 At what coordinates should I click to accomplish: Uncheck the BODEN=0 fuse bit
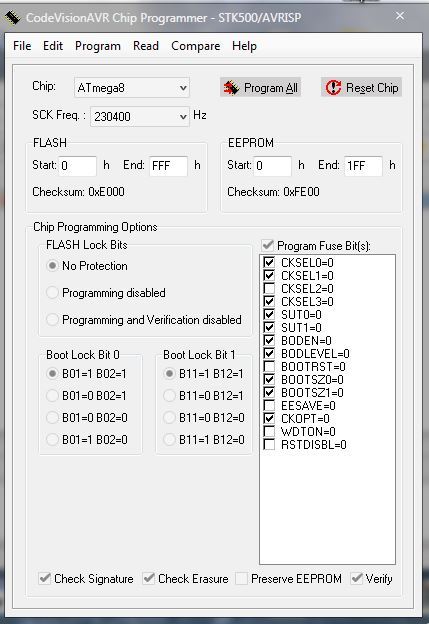[x=269, y=340]
